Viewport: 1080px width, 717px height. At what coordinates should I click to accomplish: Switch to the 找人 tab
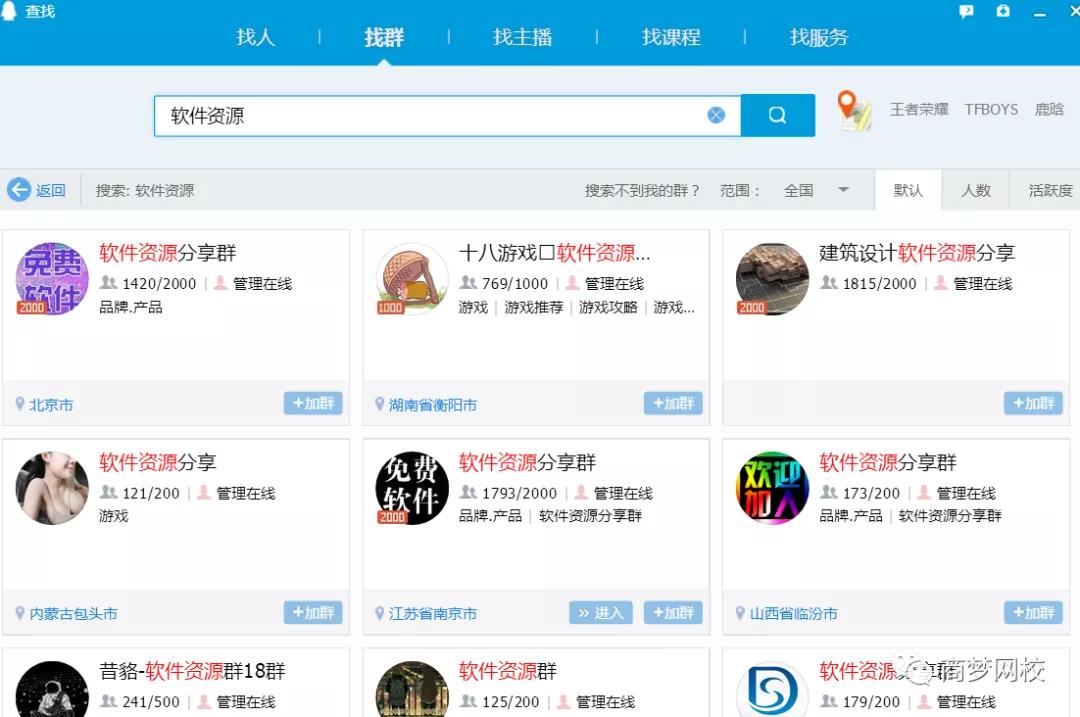point(254,38)
